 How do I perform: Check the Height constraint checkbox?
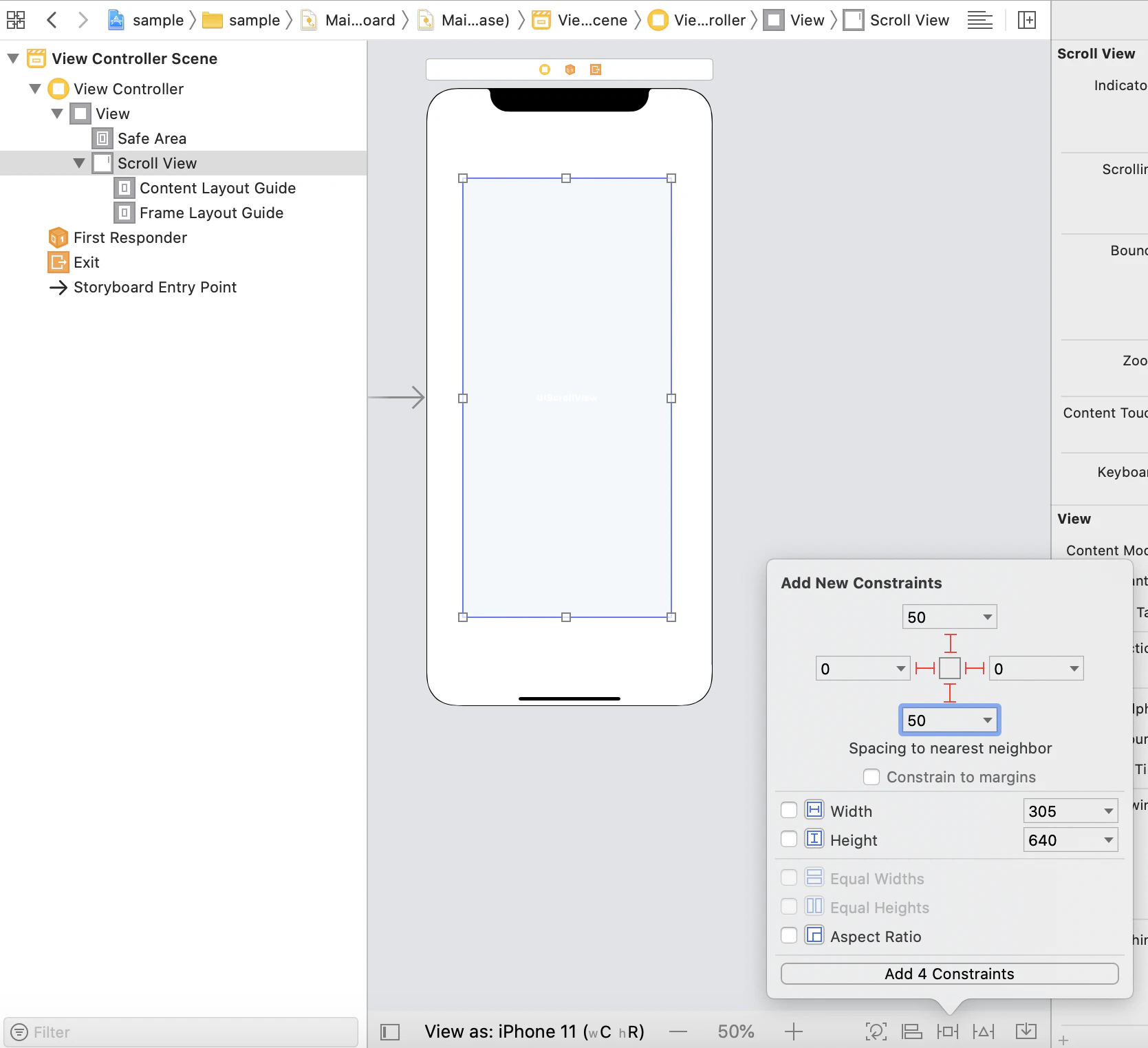click(789, 840)
